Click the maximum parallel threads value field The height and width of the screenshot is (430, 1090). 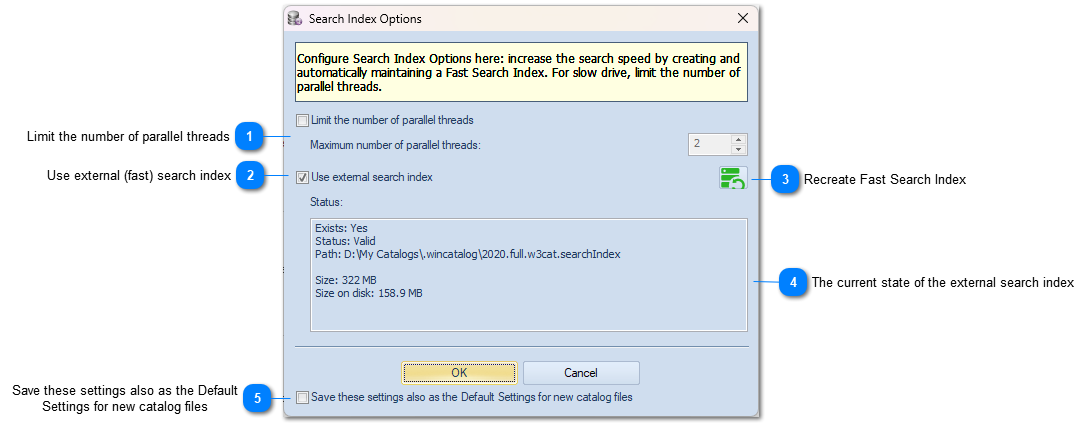coord(710,144)
